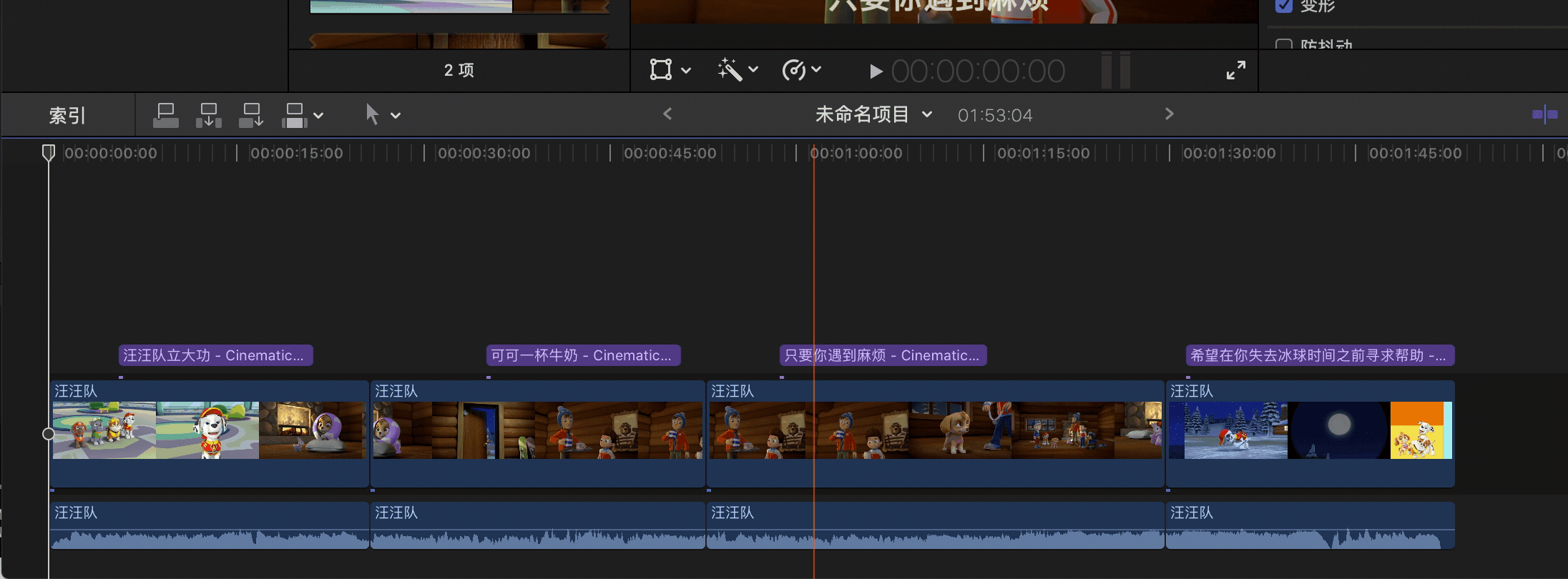Click ruler at 00:01:00:00 mark
The height and width of the screenshot is (579, 1568).
tap(856, 153)
